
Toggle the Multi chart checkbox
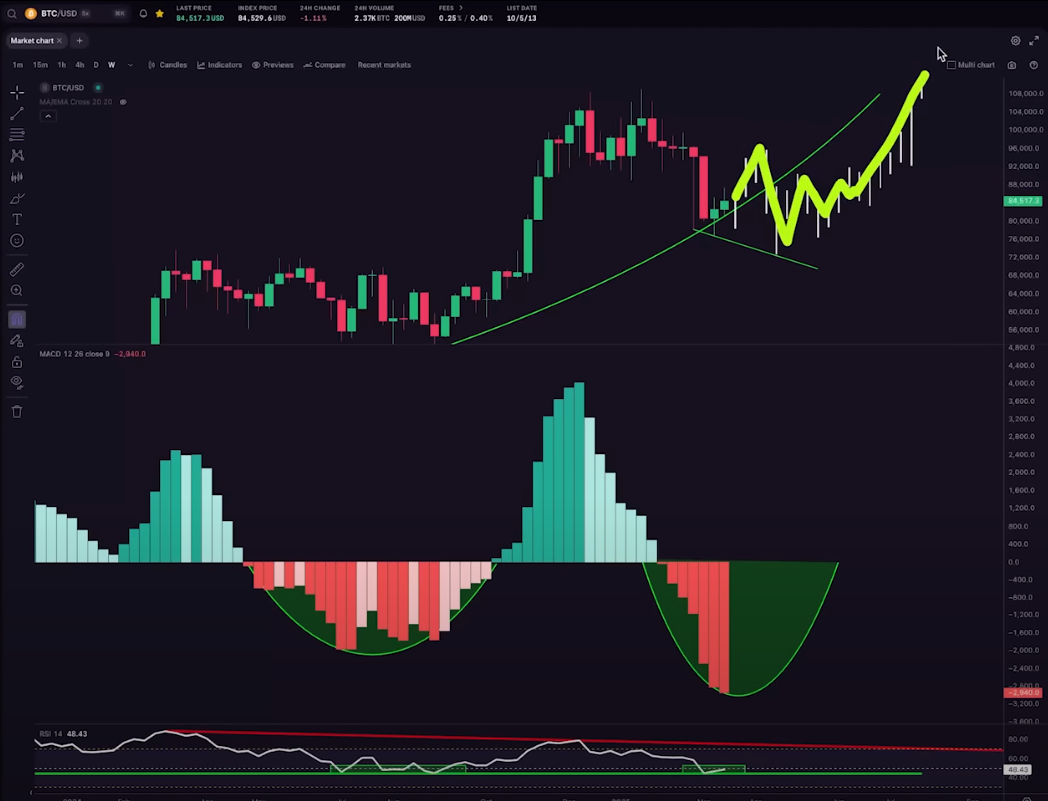(x=952, y=65)
